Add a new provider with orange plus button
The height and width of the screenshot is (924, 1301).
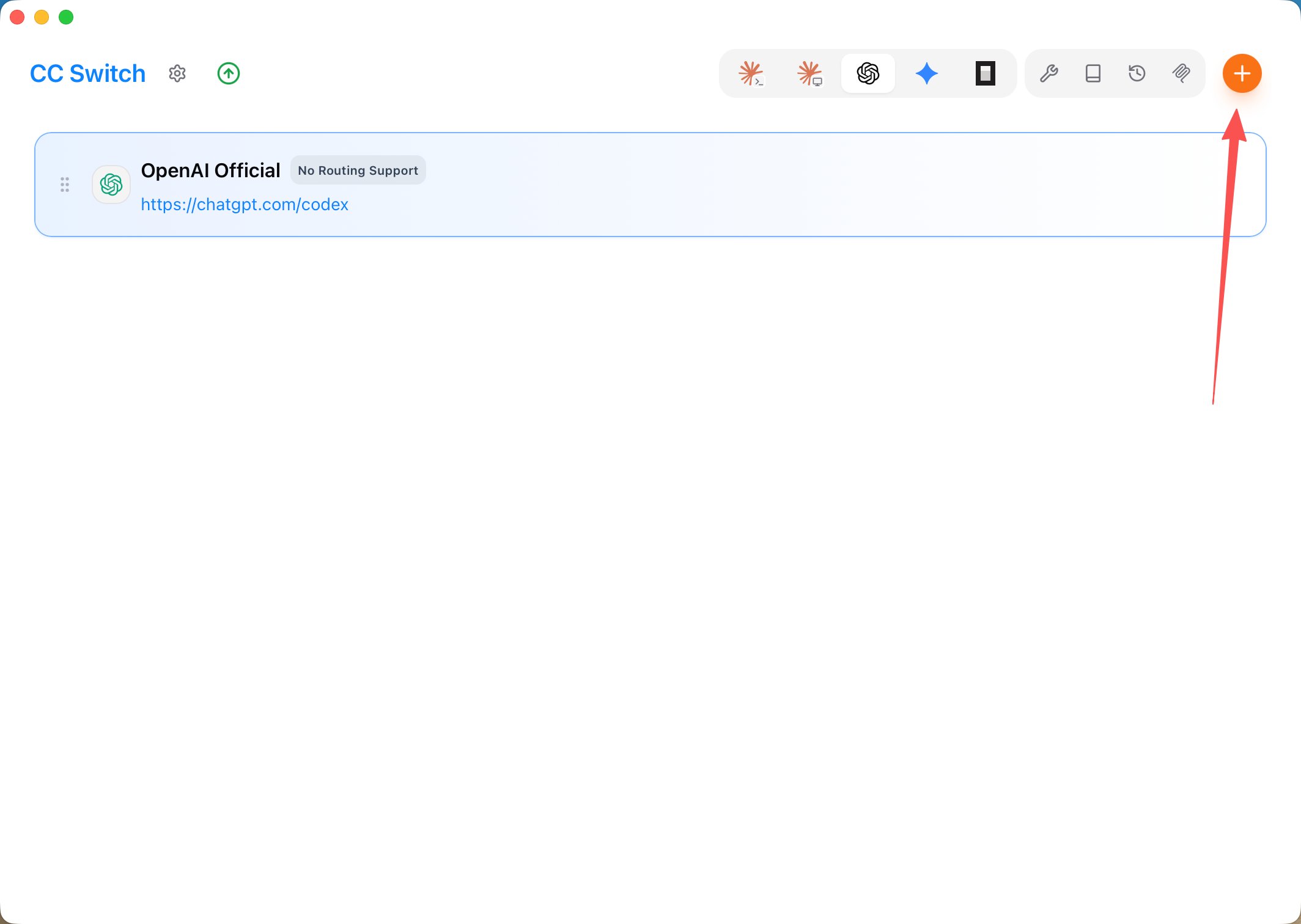tap(1242, 73)
